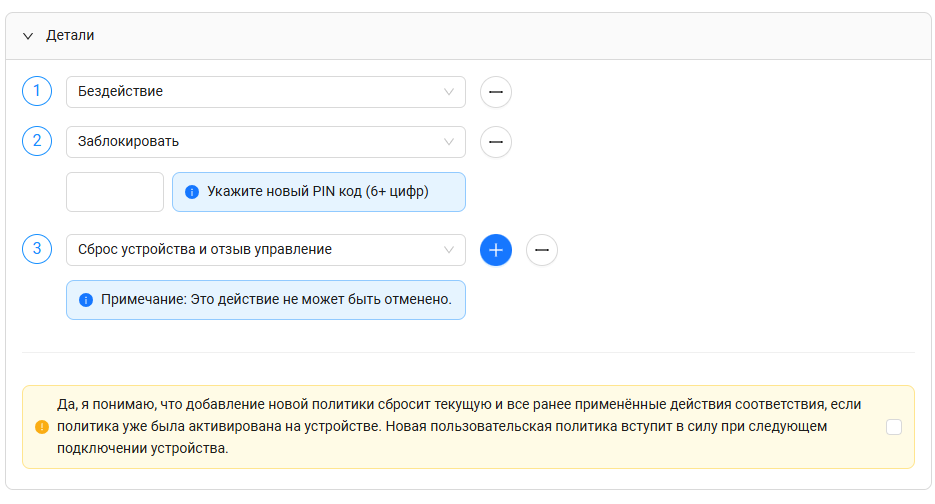Click the Детали panel header title
Screen dimensions: 935x504
pos(70,36)
